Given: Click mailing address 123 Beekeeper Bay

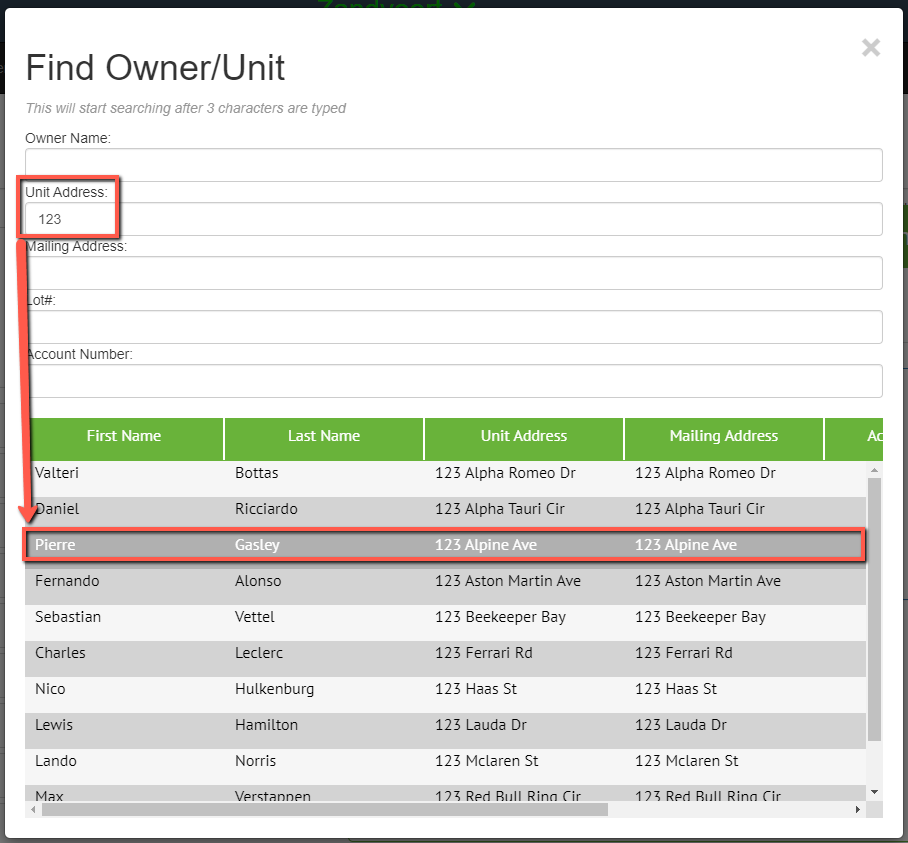Looking at the screenshot, I should [700, 617].
